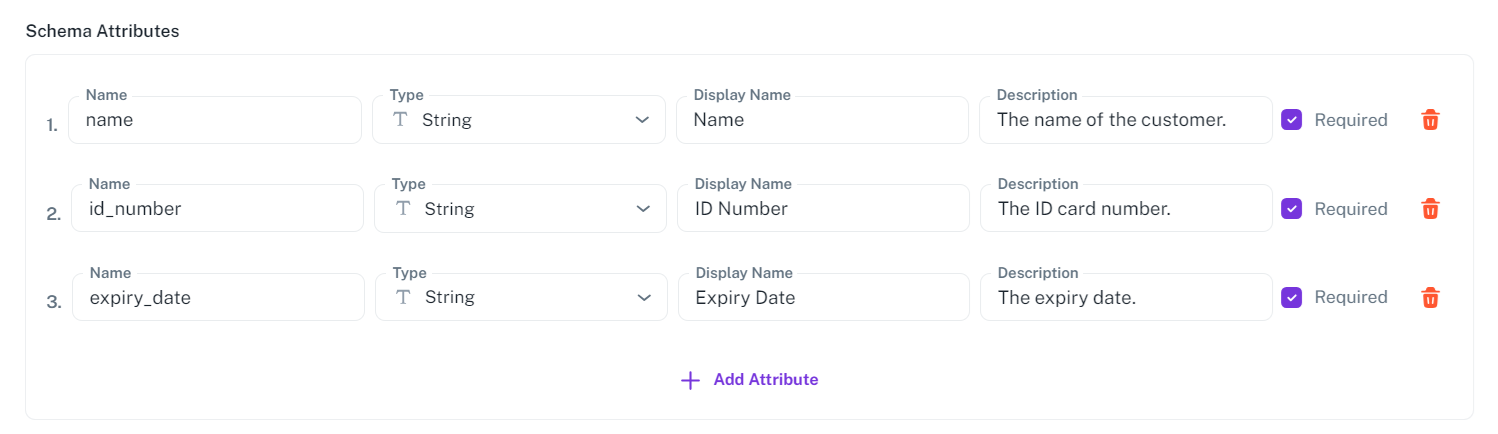The image size is (1498, 434).
Task: Change the Type of expiry_date attribute
Action: click(521, 297)
